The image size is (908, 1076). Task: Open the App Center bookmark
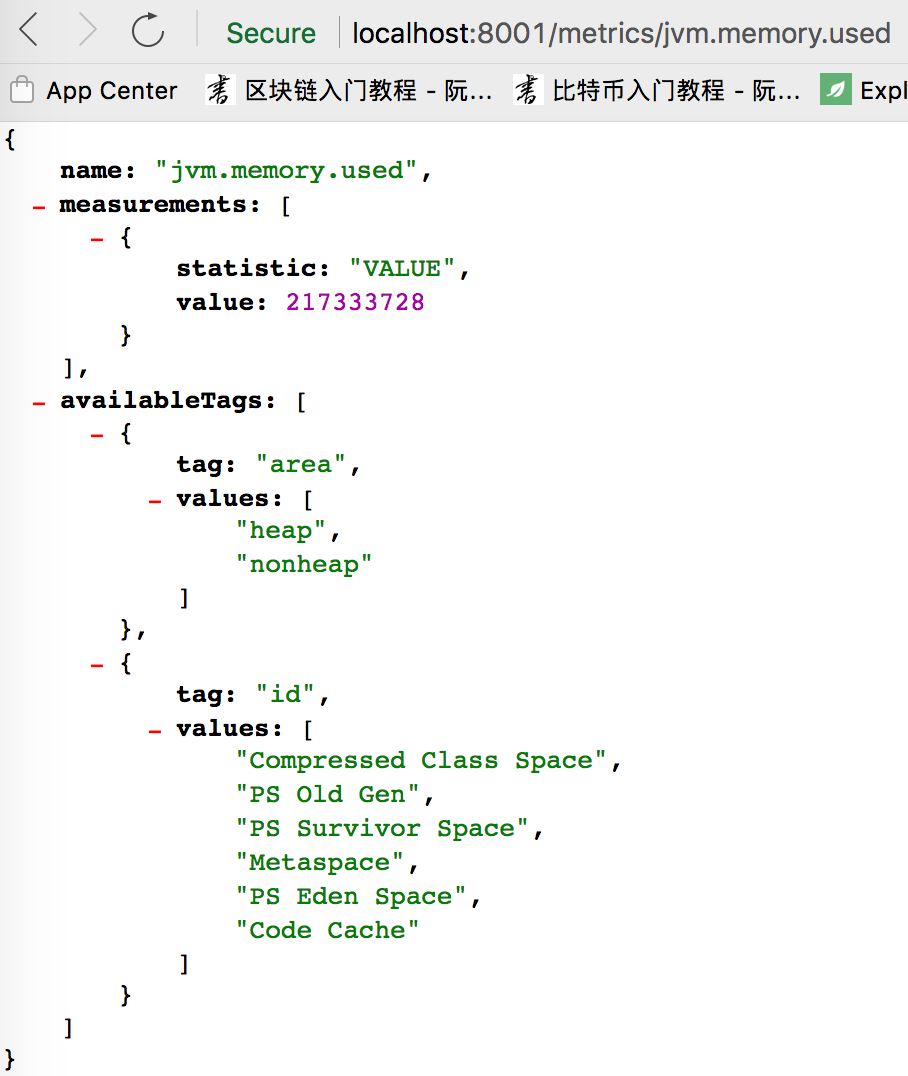click(94, 91)
